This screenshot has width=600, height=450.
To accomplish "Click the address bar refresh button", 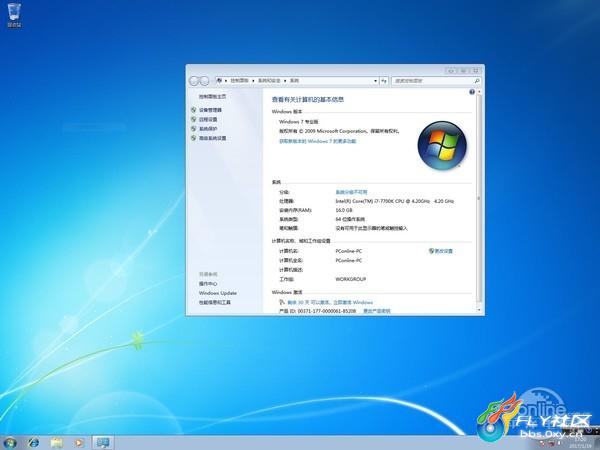I will (x=384, y=81).
